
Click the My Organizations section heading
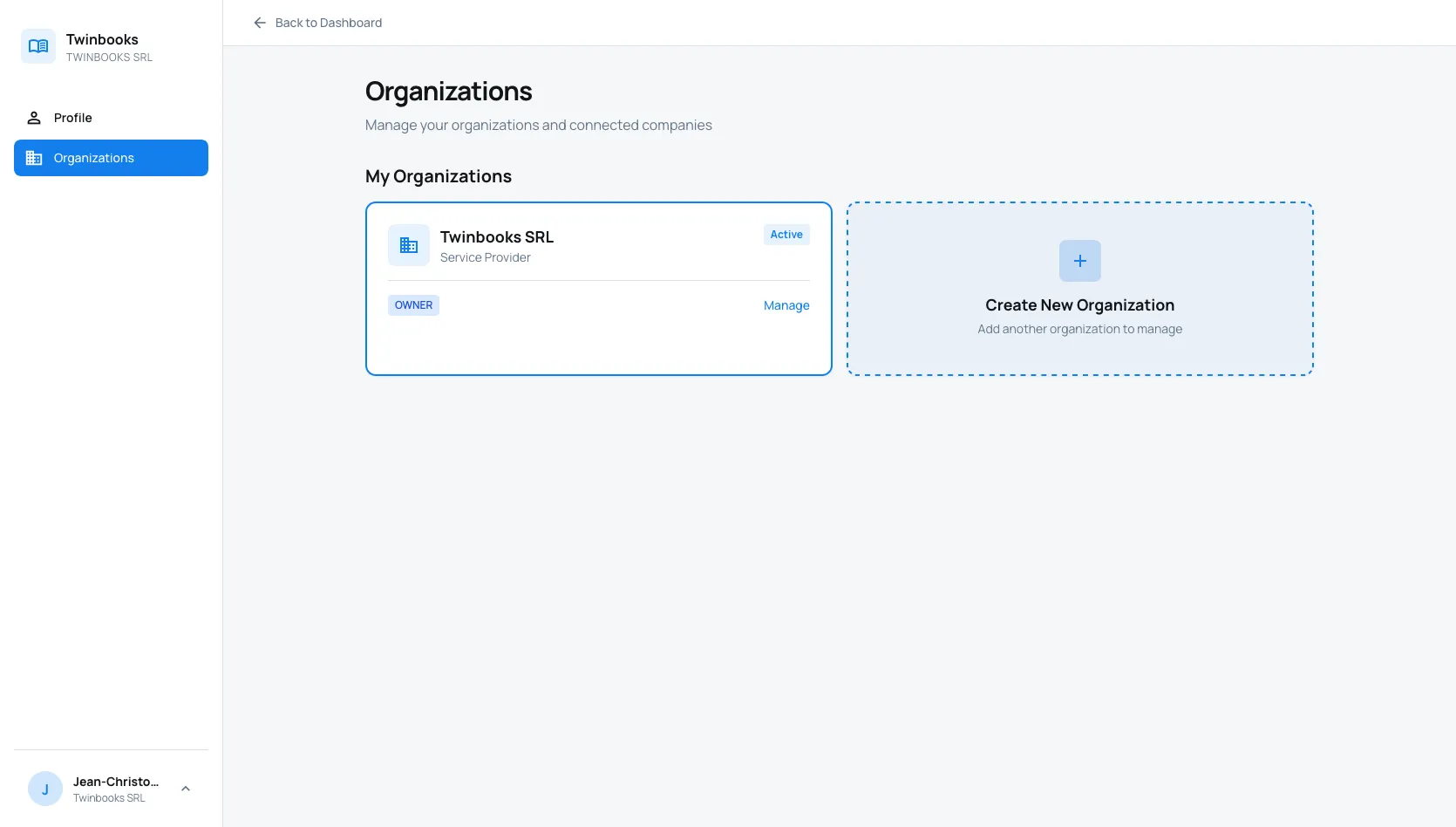point(439,176)
